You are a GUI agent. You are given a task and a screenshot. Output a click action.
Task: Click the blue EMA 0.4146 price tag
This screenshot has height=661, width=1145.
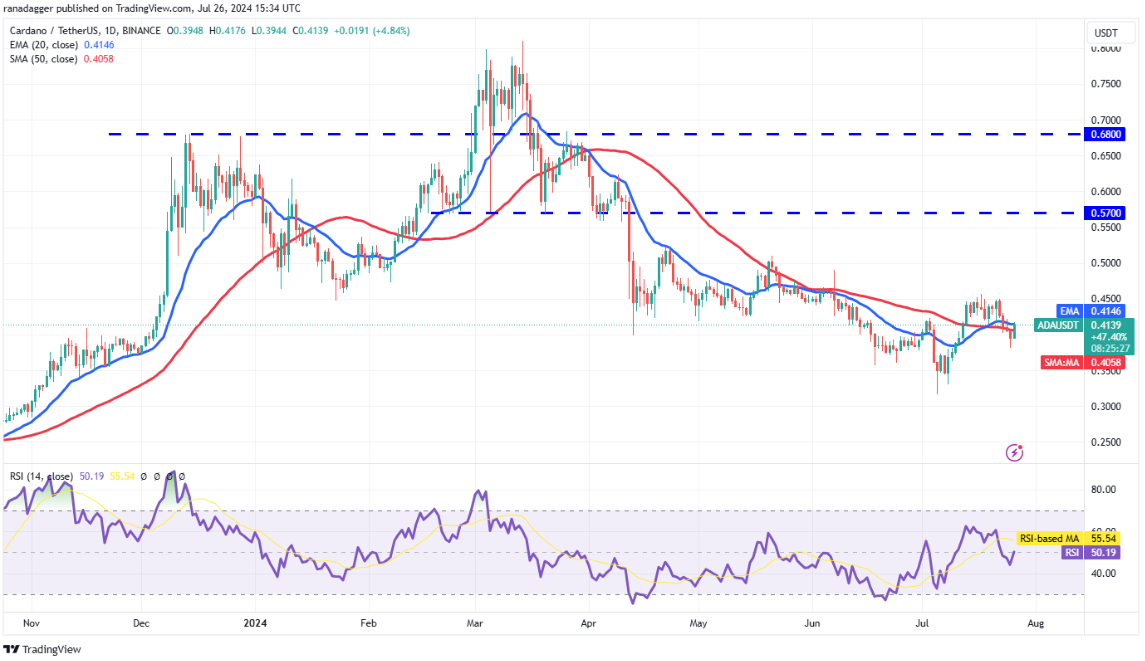(1090, 311)
